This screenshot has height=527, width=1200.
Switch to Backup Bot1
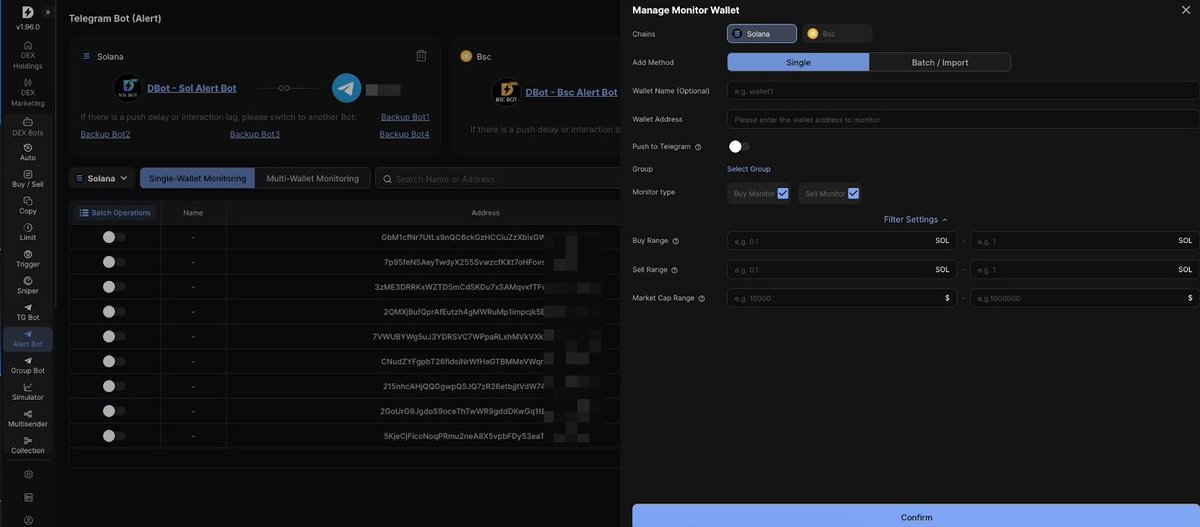[x=405, y=117]
